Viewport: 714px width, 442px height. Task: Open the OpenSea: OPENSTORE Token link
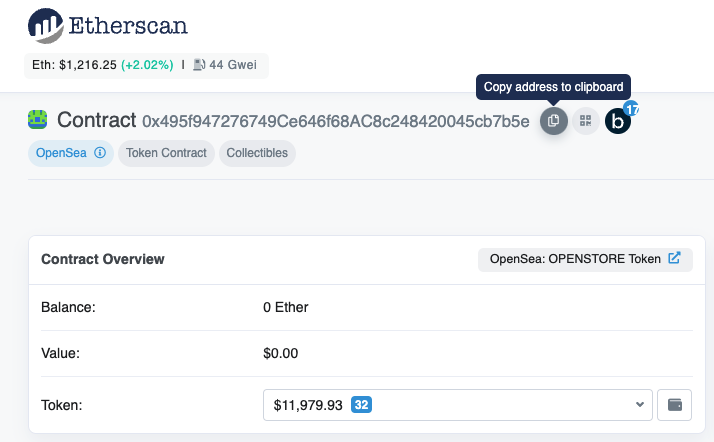tap(575, 259)
